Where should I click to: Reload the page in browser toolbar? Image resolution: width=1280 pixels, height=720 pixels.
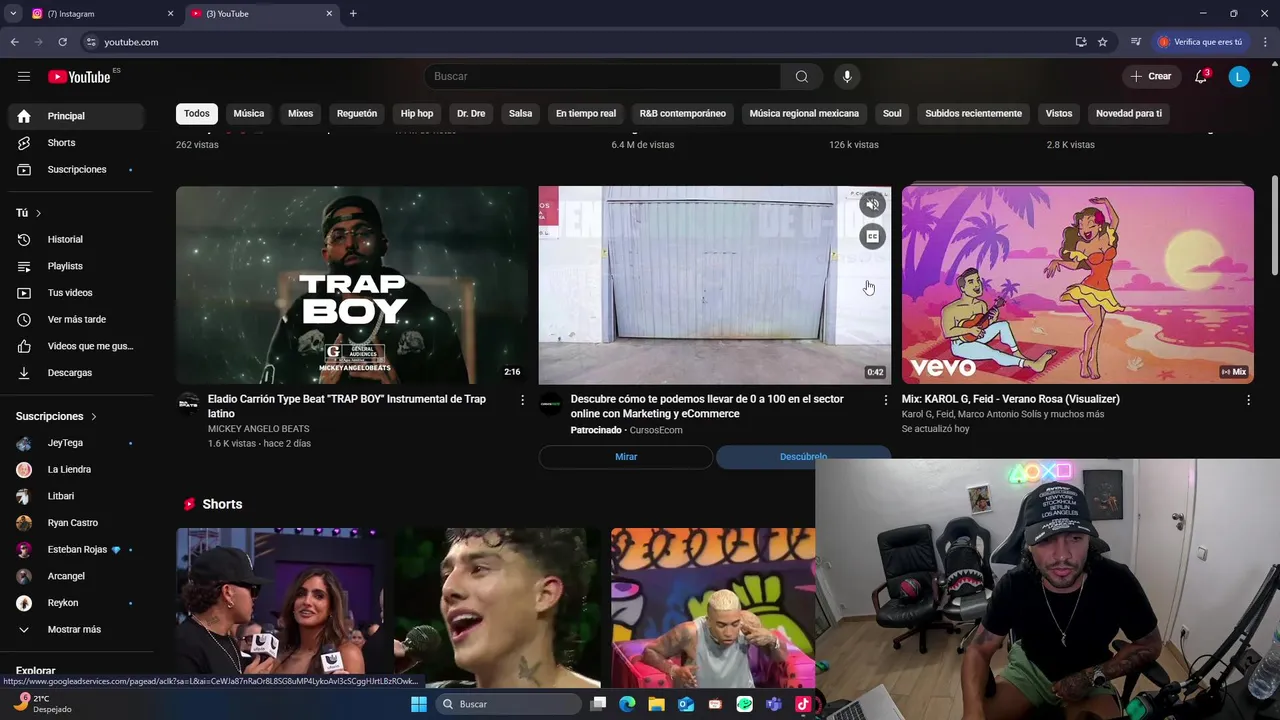(x=62, y=42)
